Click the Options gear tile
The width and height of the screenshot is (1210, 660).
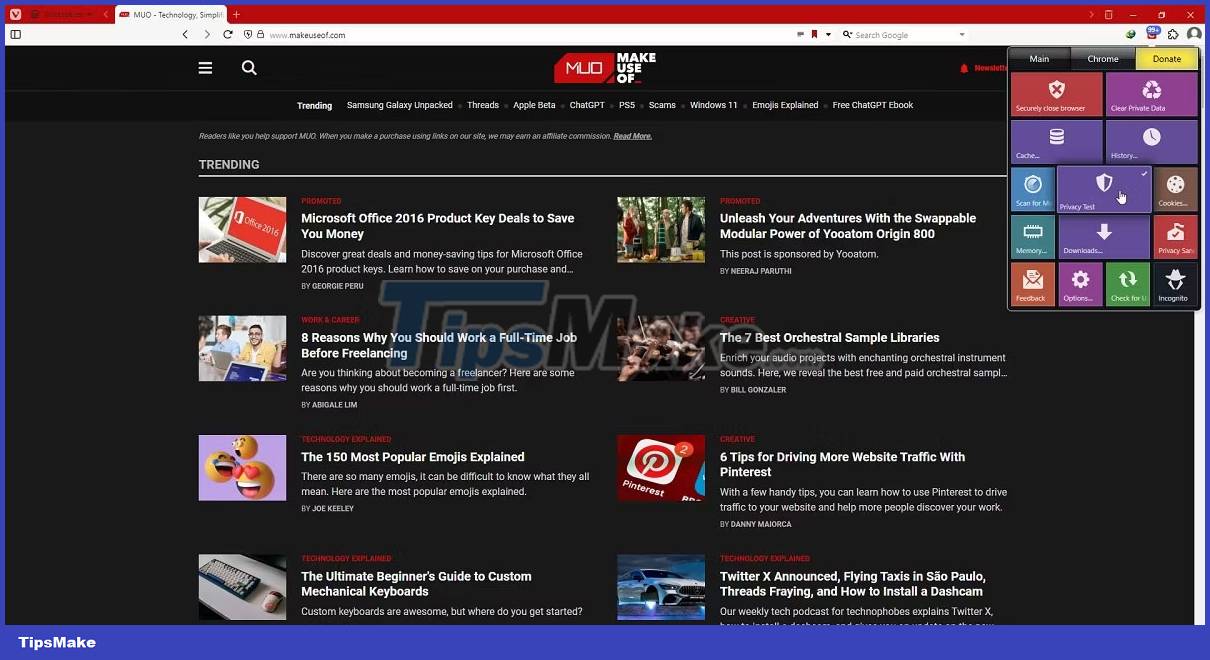pos(1080,284)
